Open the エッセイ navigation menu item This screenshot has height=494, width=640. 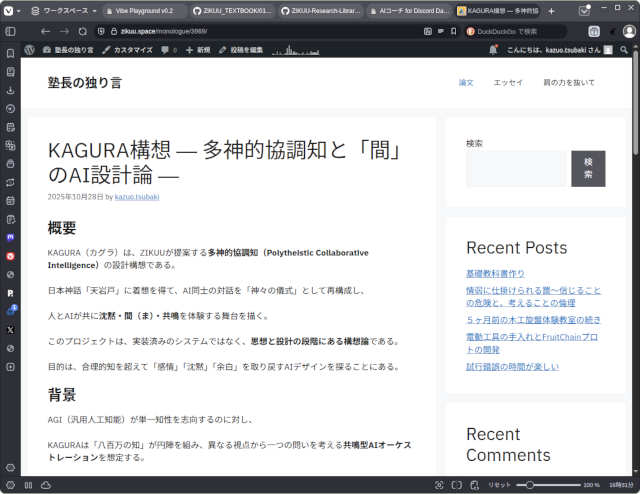[508, 82]
